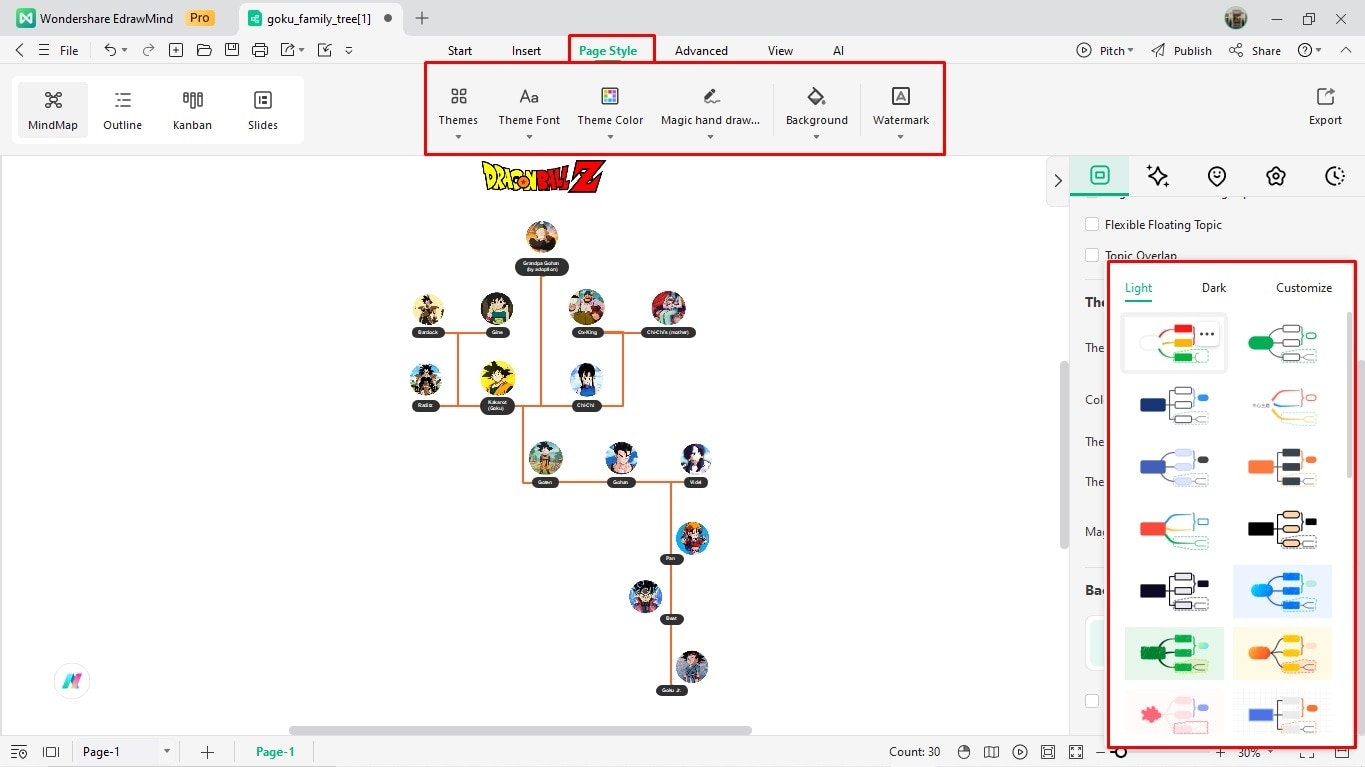The width and height of the screenshot is (1365, 767).
Task: Click the export-share icon in quick toolbar
Action: pos(288,50)
